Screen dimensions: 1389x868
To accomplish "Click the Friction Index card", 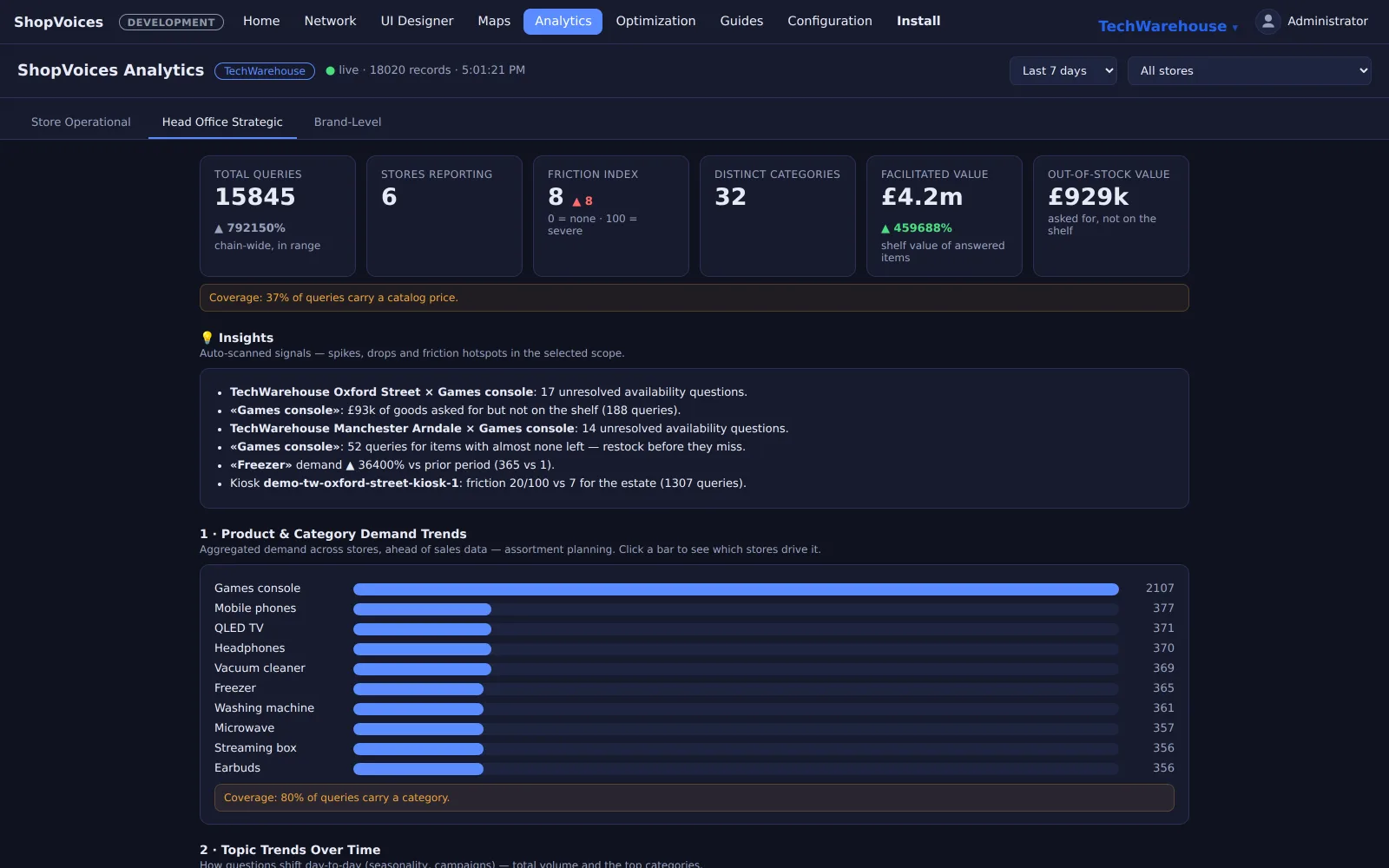I will 611,216.
